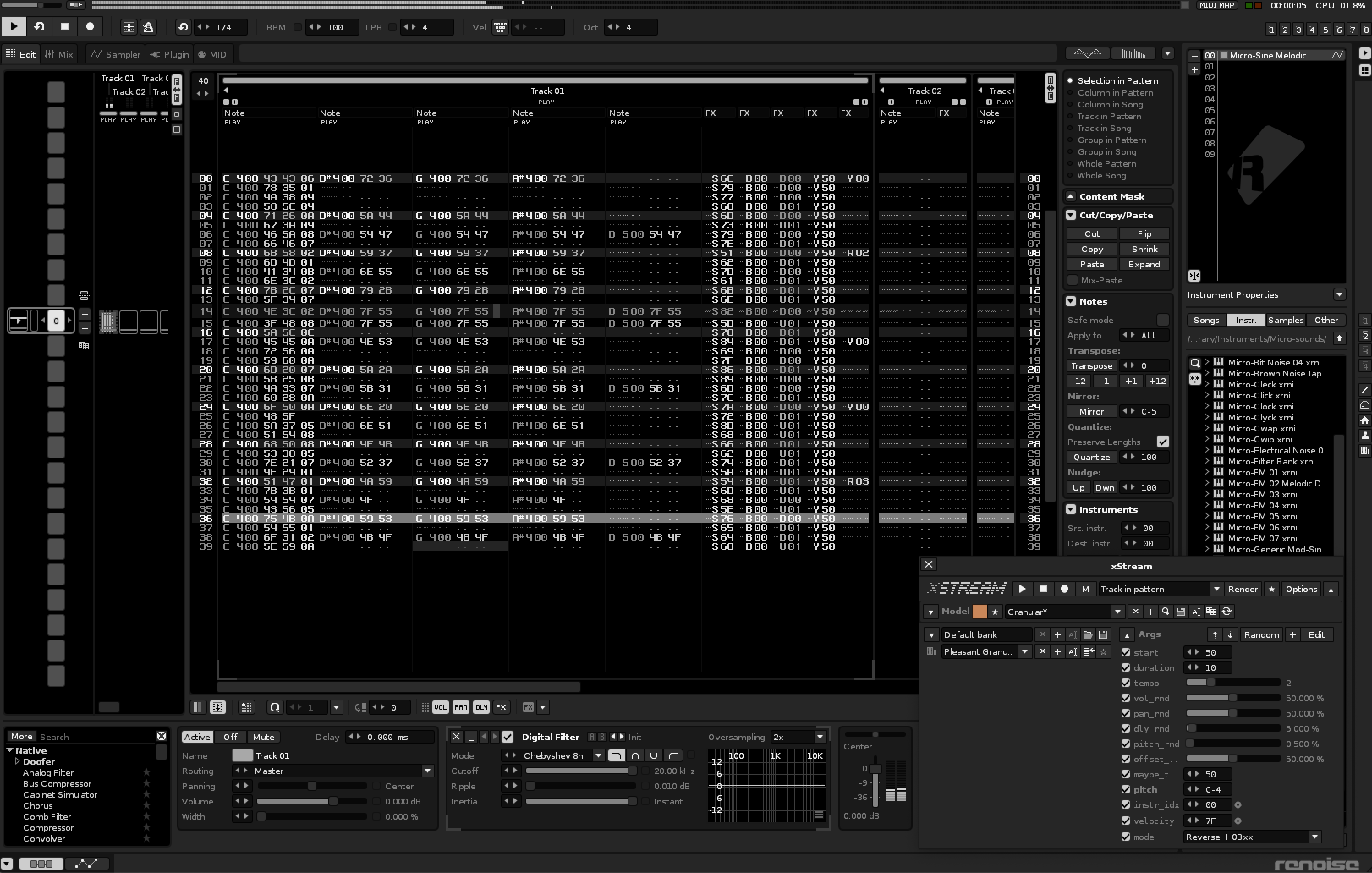This screenshot has width=1372, height=873.
Task: Move xStream argument down arrow
Action: pyautogui.click(x=1230, y=634)
